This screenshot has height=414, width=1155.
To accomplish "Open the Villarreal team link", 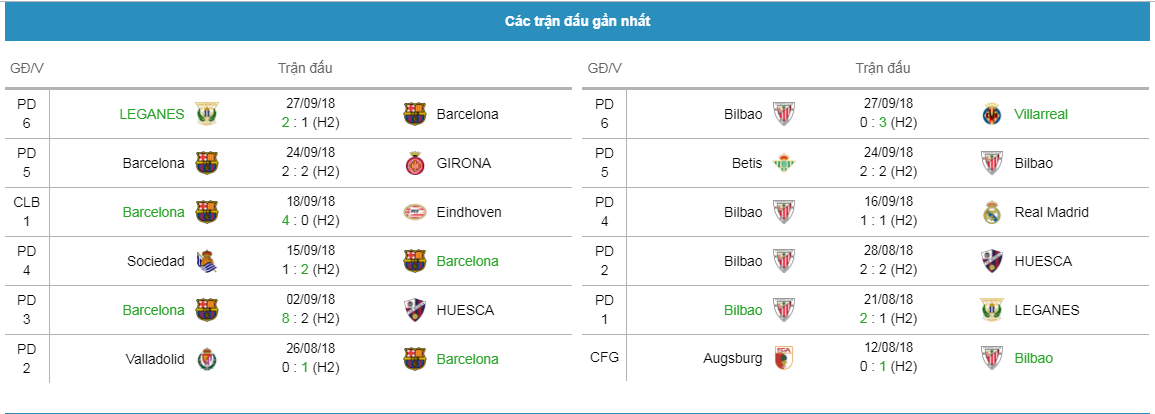I will click(x=1041, y=114).
